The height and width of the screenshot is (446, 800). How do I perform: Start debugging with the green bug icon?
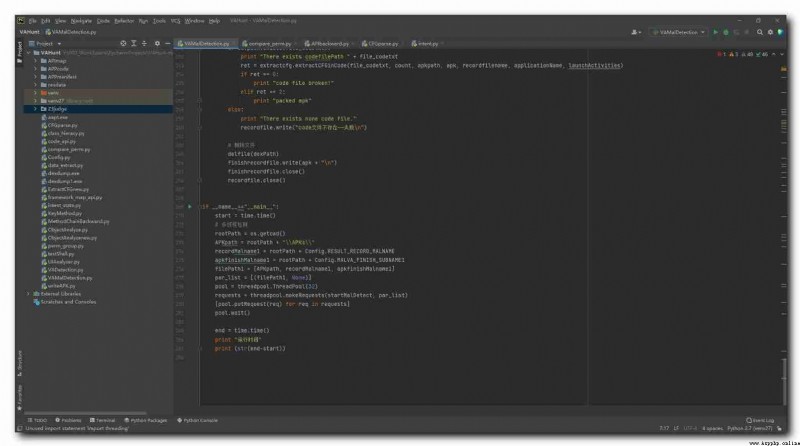pyautogui.click(x=726, y=32)
